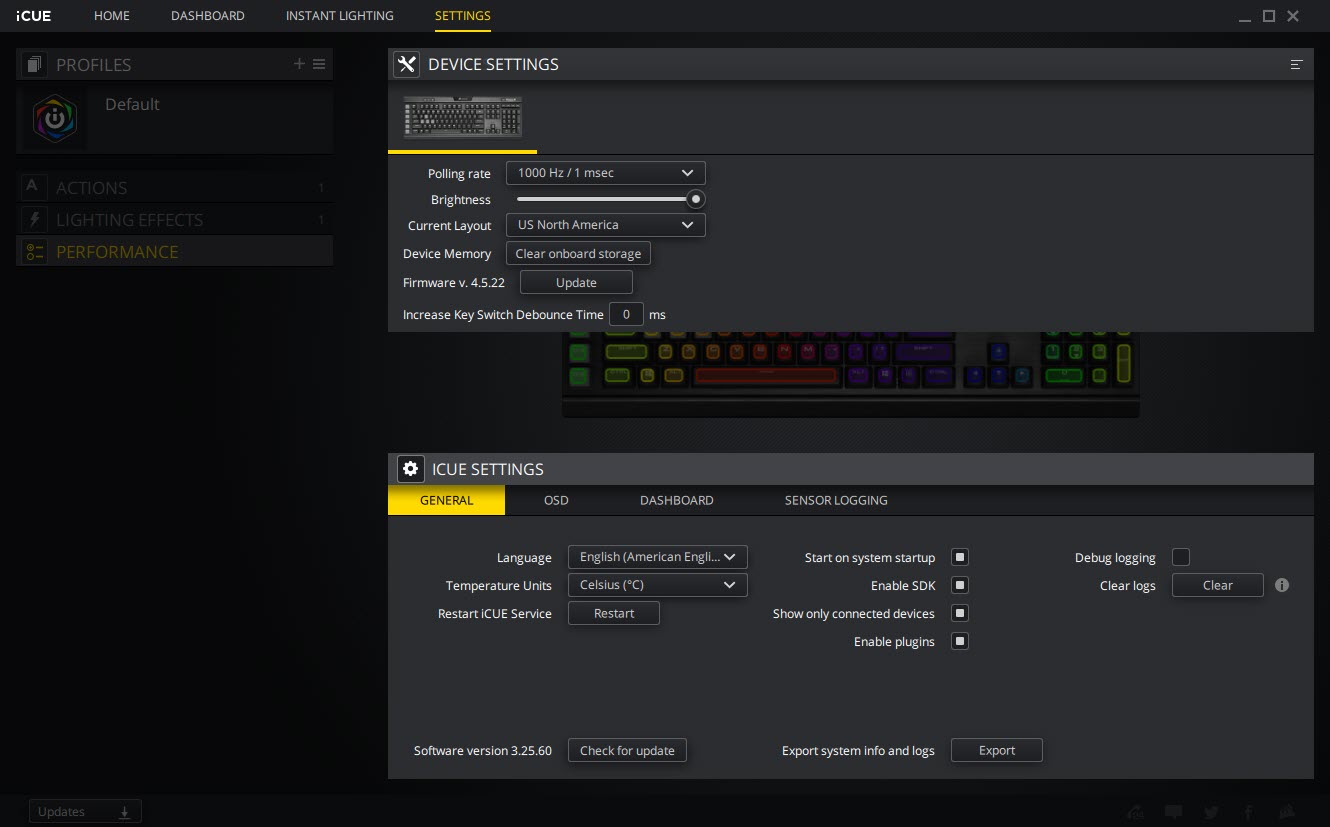This screenshot has height=827, width=1330.
Task: Click the Device Settings wrench icon
Action: (406, 64)
